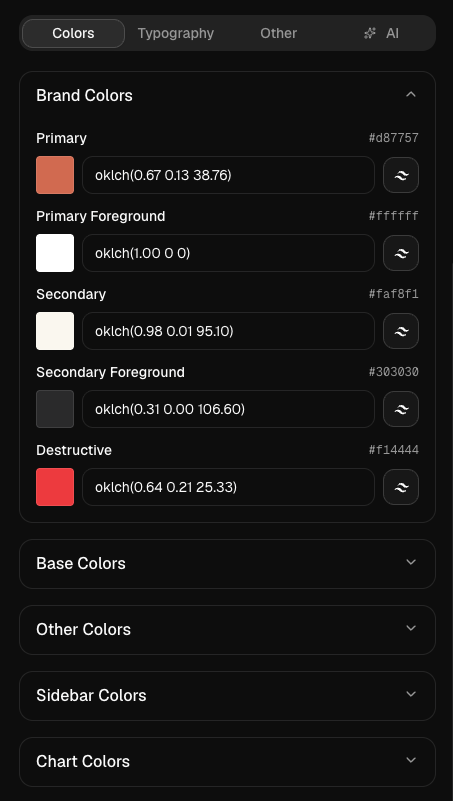Open Tailwind palette picker for Primary Foreground
The image size is (453, 801).
click(401, 253)
